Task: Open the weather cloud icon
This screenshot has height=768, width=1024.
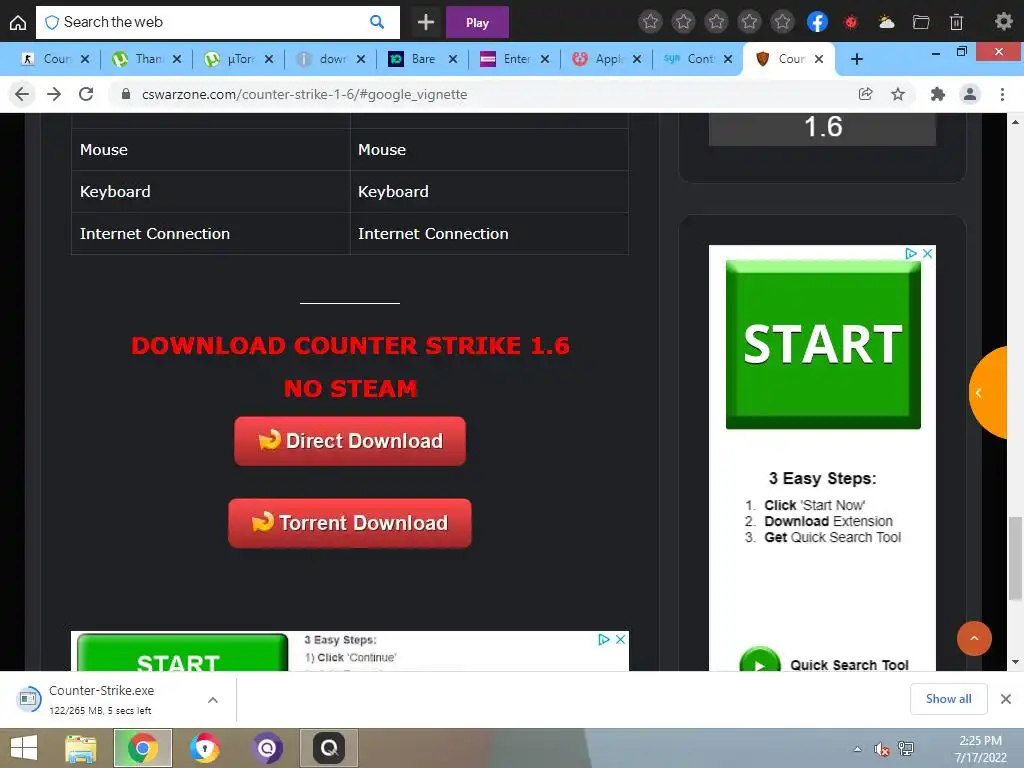Action: coord(886,22)
